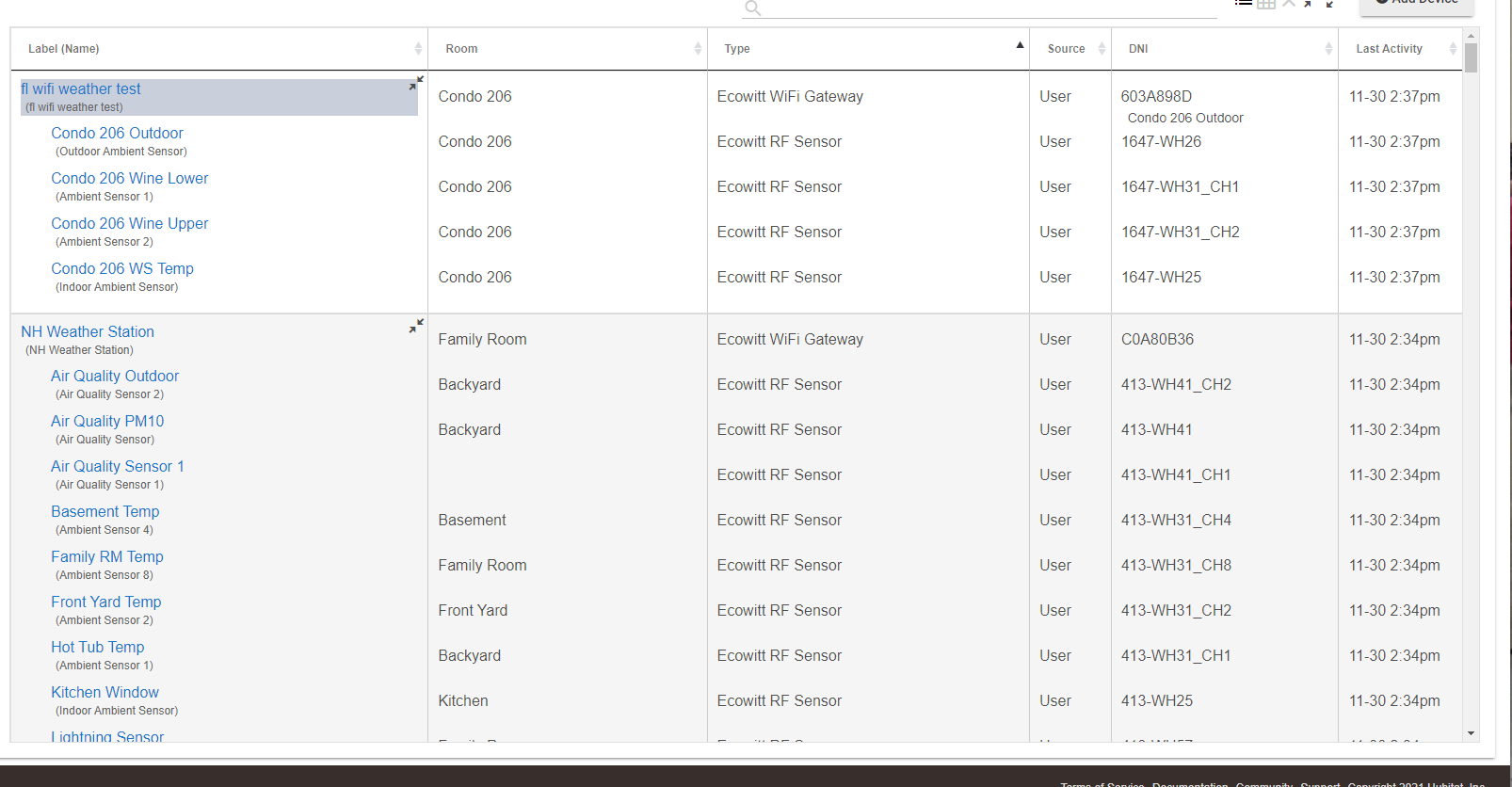
Task: Expand all device groups icon
Action: [x=1308, y=4]
